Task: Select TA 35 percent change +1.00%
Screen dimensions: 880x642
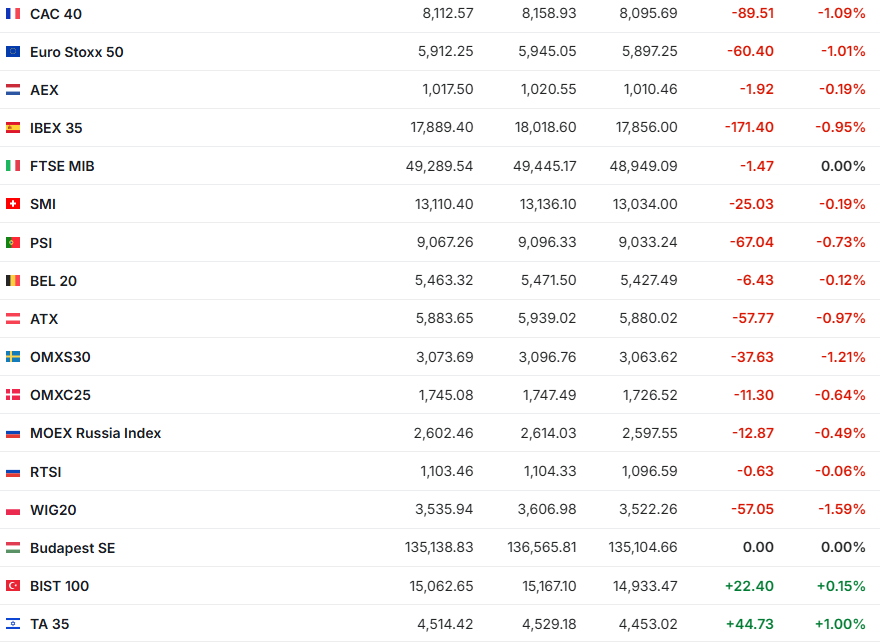Action: click(840, 624)
